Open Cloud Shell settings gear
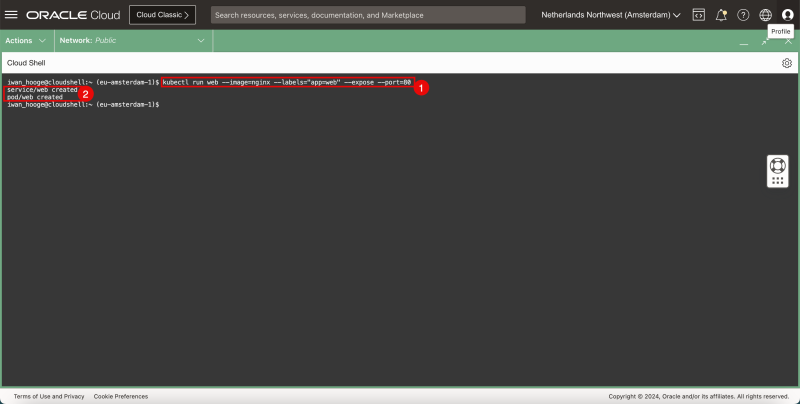The image size is (800, 404). pyautogui.click(x=787, y=62)
